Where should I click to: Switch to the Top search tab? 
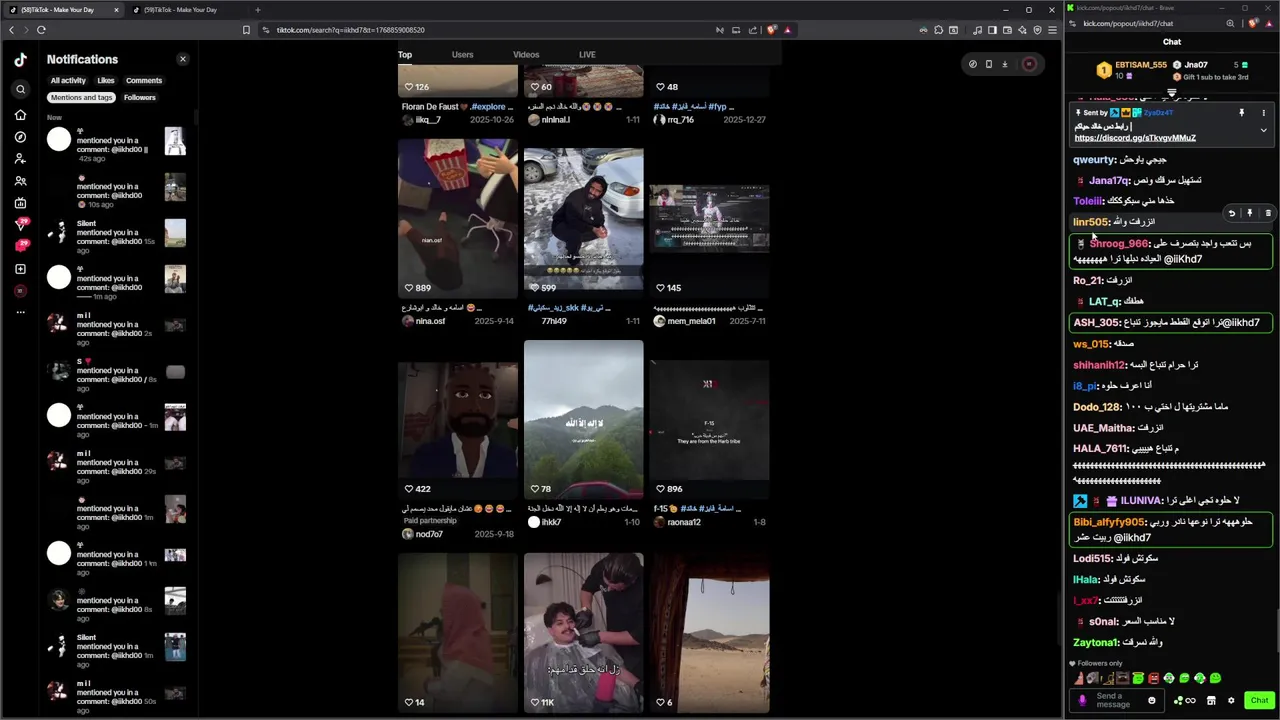pos(405,55)
